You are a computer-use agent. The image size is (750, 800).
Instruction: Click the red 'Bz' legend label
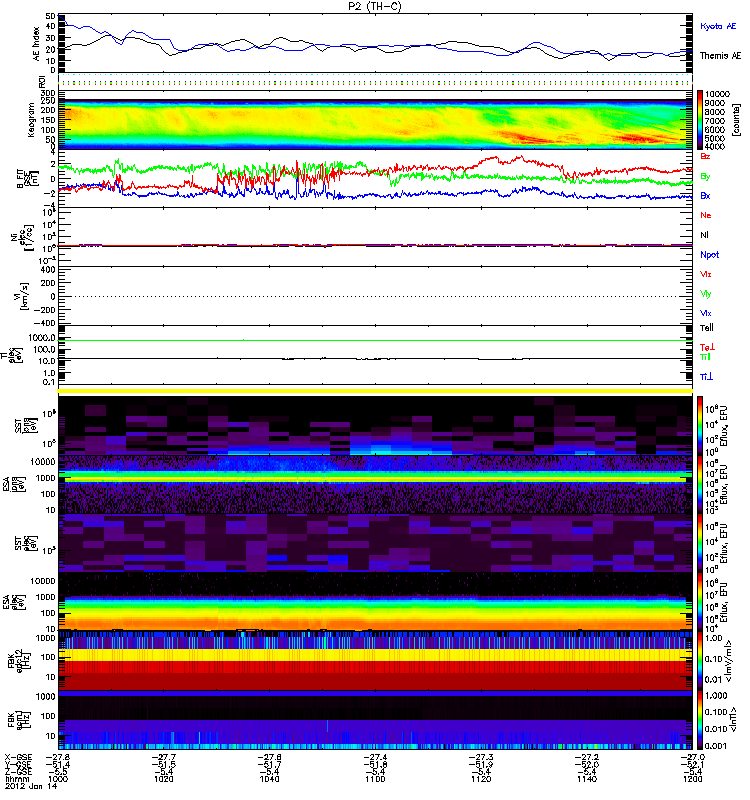pos(705,156)
